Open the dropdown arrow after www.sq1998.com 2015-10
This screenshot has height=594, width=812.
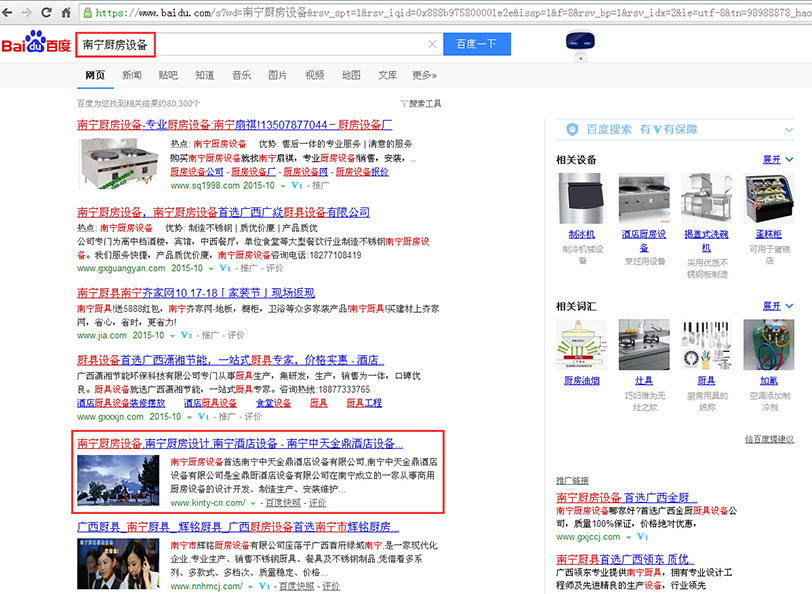(283, 186)
